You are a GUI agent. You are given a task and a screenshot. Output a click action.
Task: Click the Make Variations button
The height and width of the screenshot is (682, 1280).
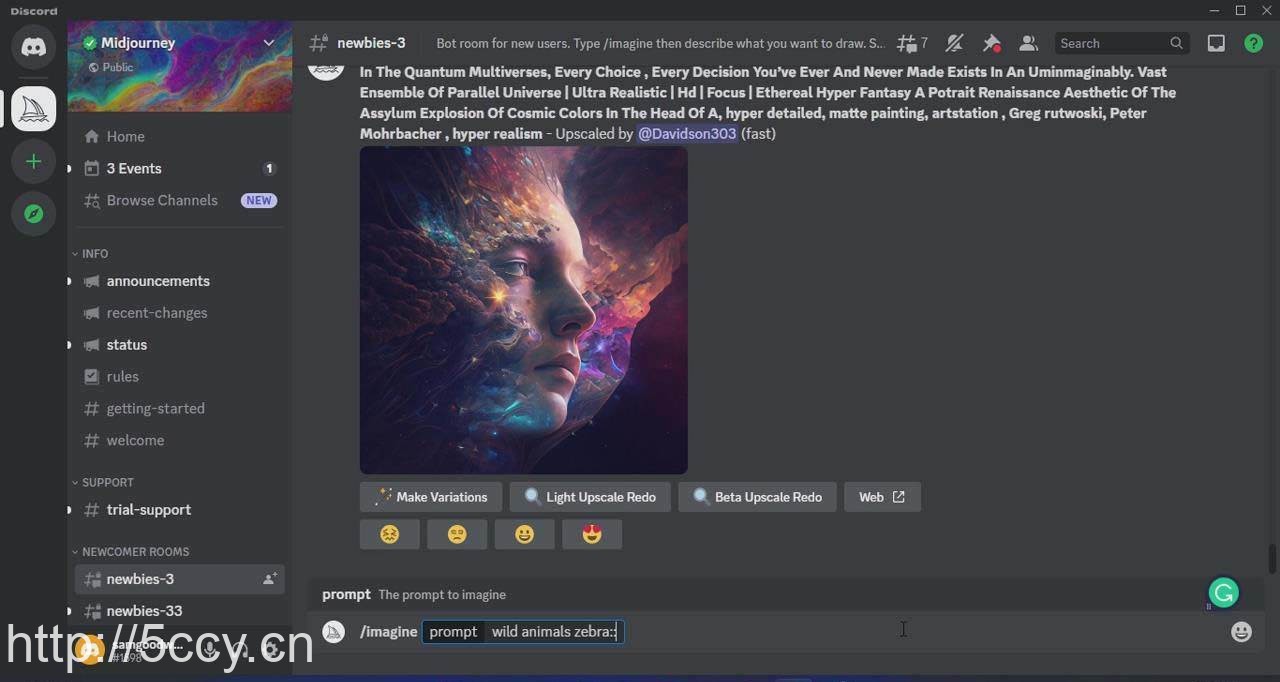(431, 497)
